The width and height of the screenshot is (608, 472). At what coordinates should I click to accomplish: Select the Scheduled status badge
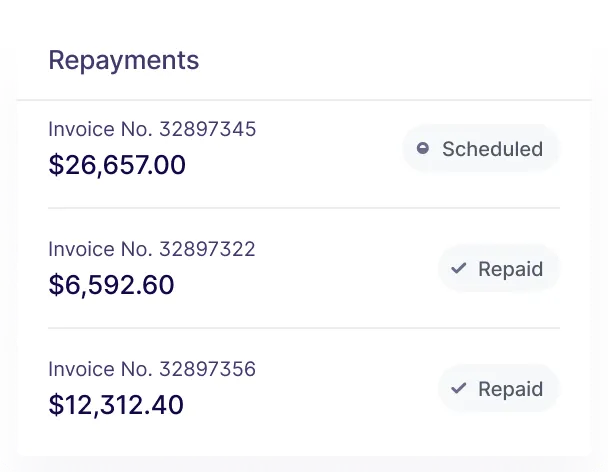[x=481, y=149]
